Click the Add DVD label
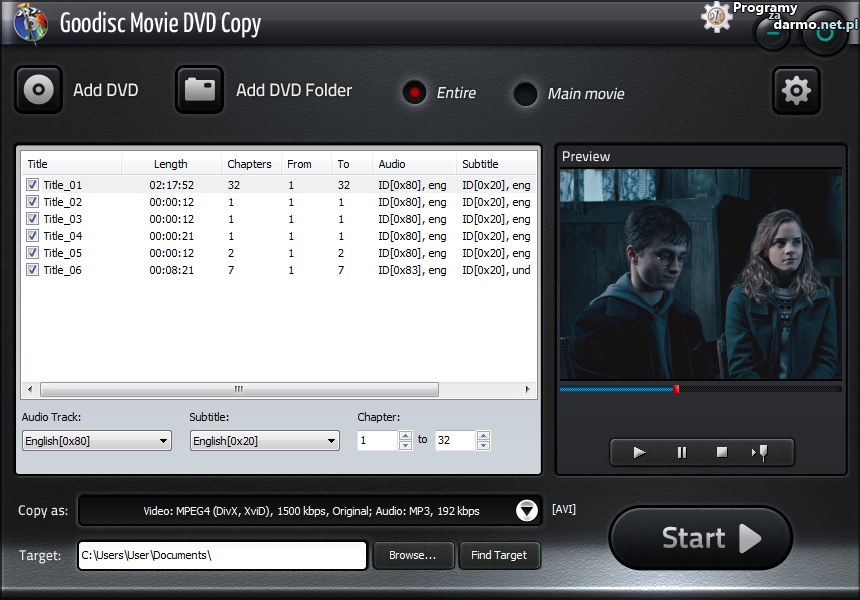Image resolution: width=860 pixels, height=600 pixels. pyautogui.click(x=106, y=90)
